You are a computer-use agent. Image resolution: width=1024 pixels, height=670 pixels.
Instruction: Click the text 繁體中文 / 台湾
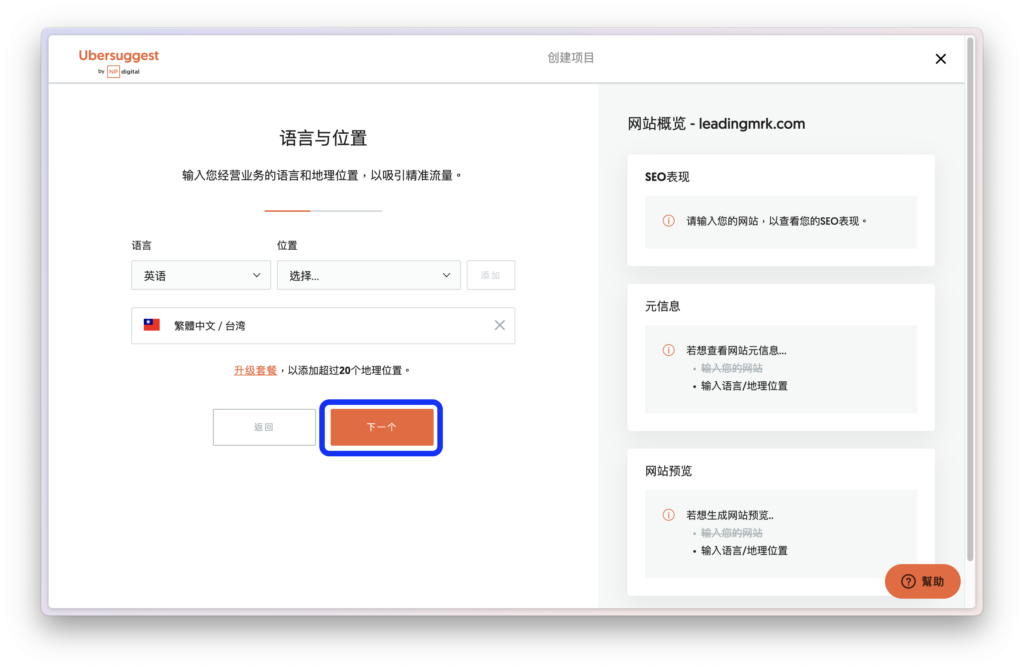point(210,325)
